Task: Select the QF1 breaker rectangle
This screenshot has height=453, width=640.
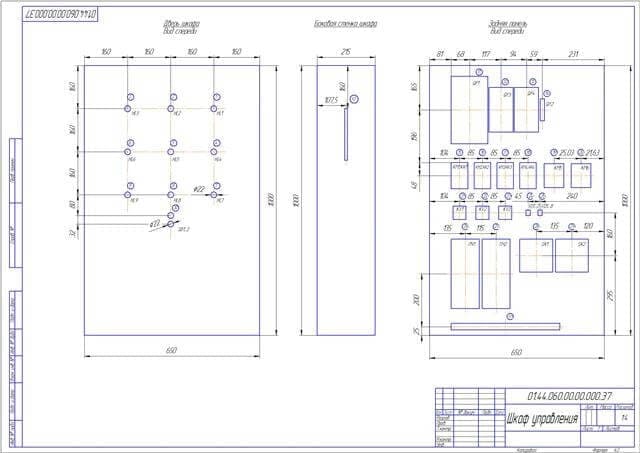Action: click(469, 110)
